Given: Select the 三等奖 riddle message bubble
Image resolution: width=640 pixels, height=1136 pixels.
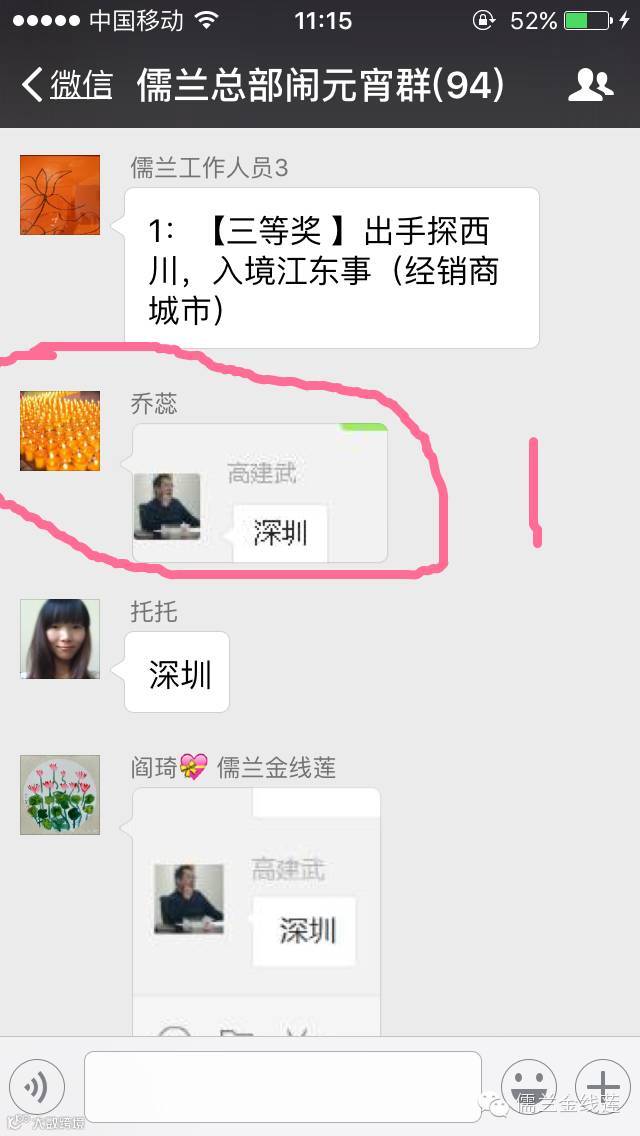Looking at the screenshot, I should pyautogui.click(x=332, y=268).
